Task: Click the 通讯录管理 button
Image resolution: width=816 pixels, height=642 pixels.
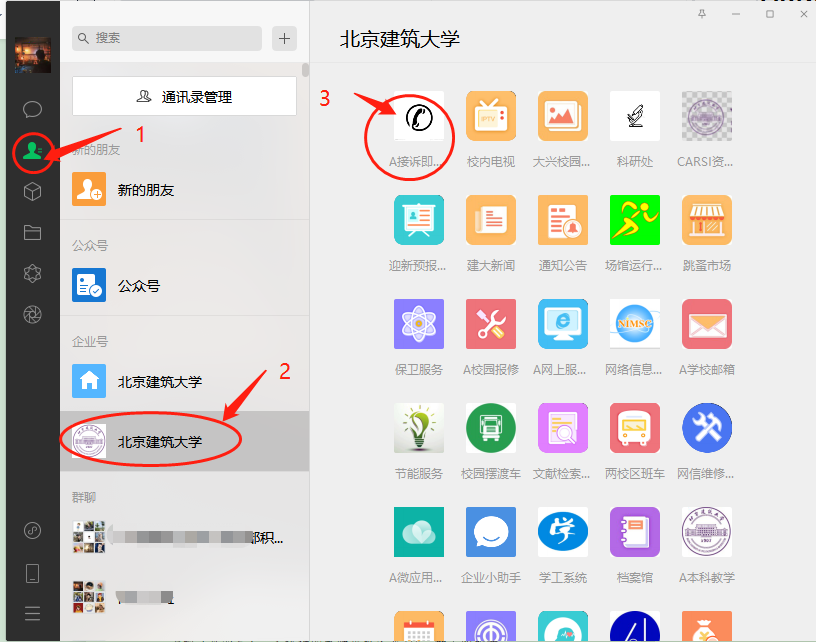Action: 184,97
